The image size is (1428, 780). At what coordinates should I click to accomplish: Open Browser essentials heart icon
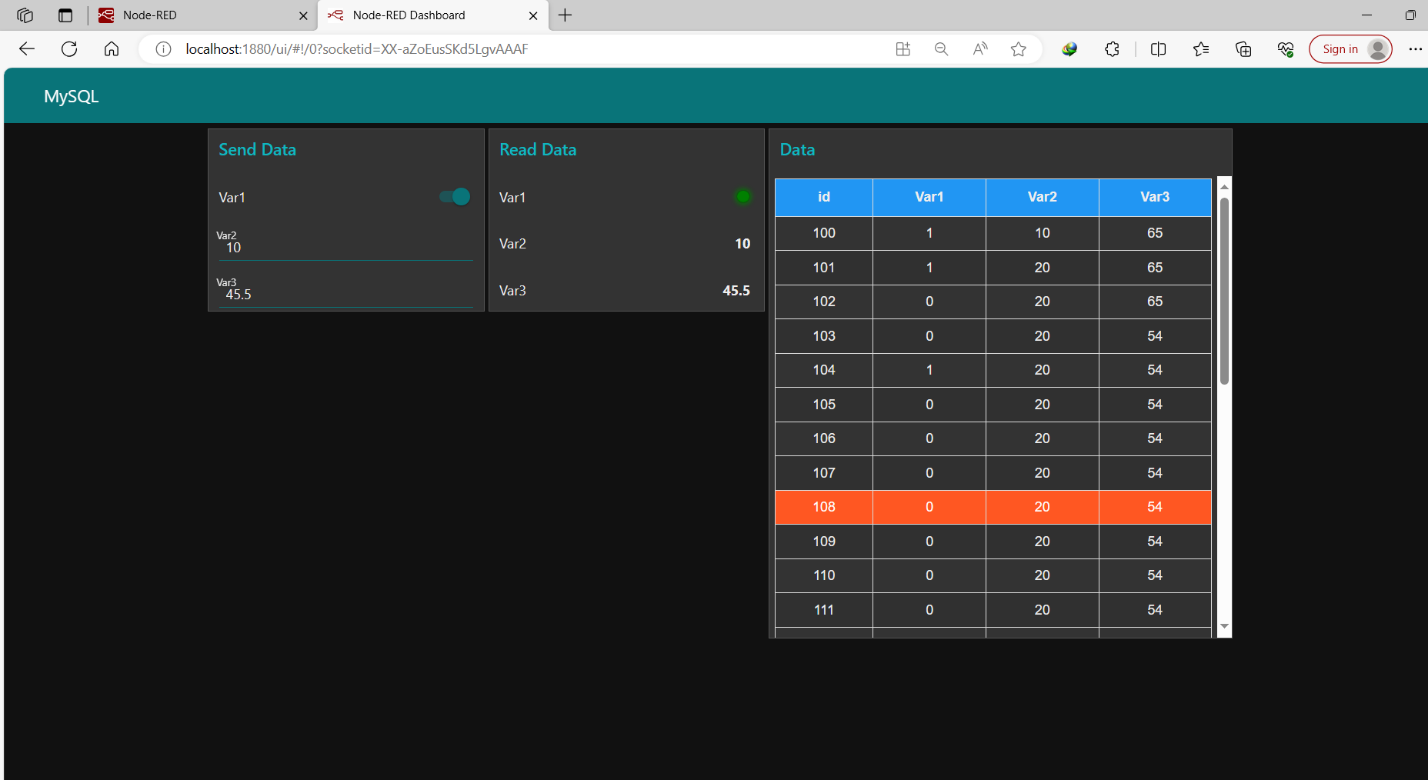tap(1285, 48)
